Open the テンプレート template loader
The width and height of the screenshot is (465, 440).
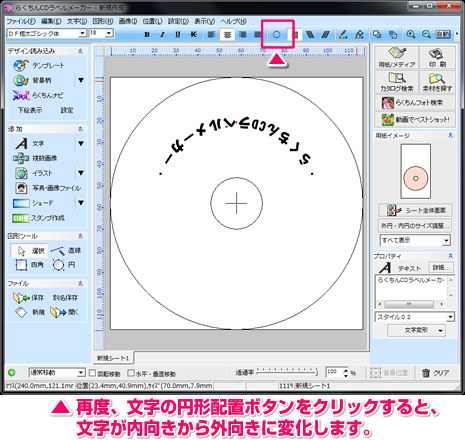[x=39, y=66]
